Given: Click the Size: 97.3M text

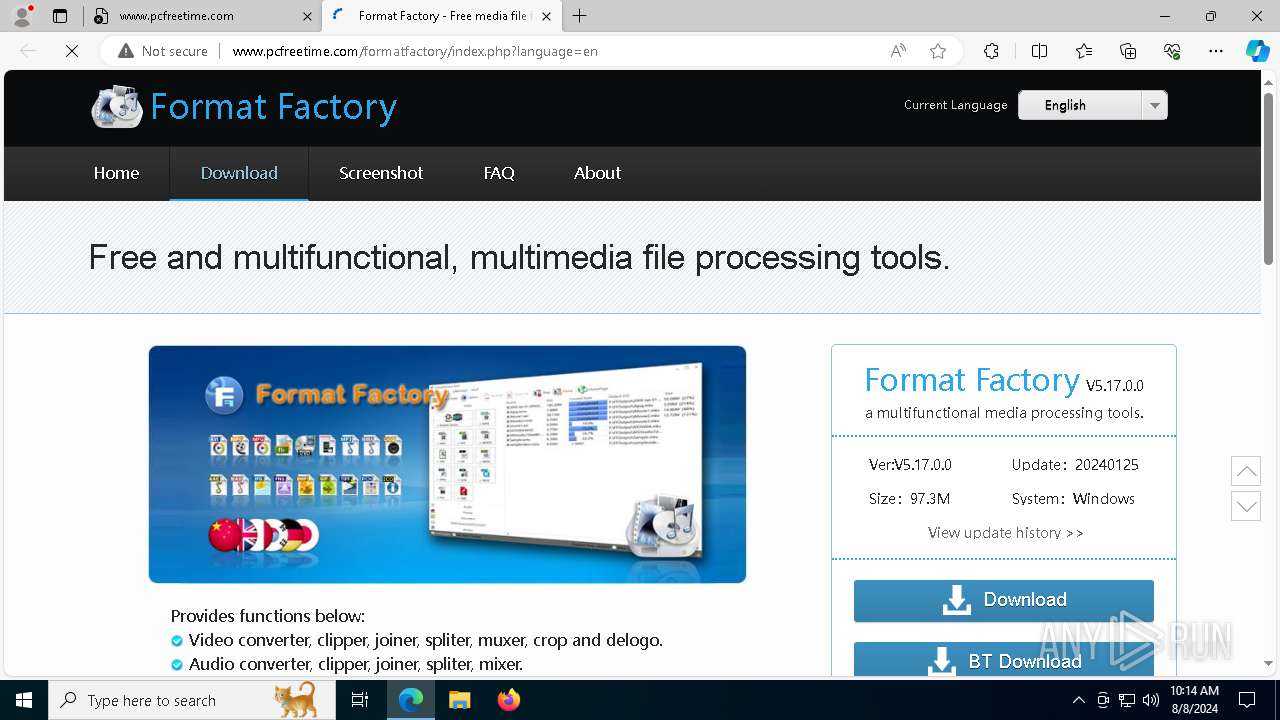Looking at the screenshot, I should coord(909,499).
